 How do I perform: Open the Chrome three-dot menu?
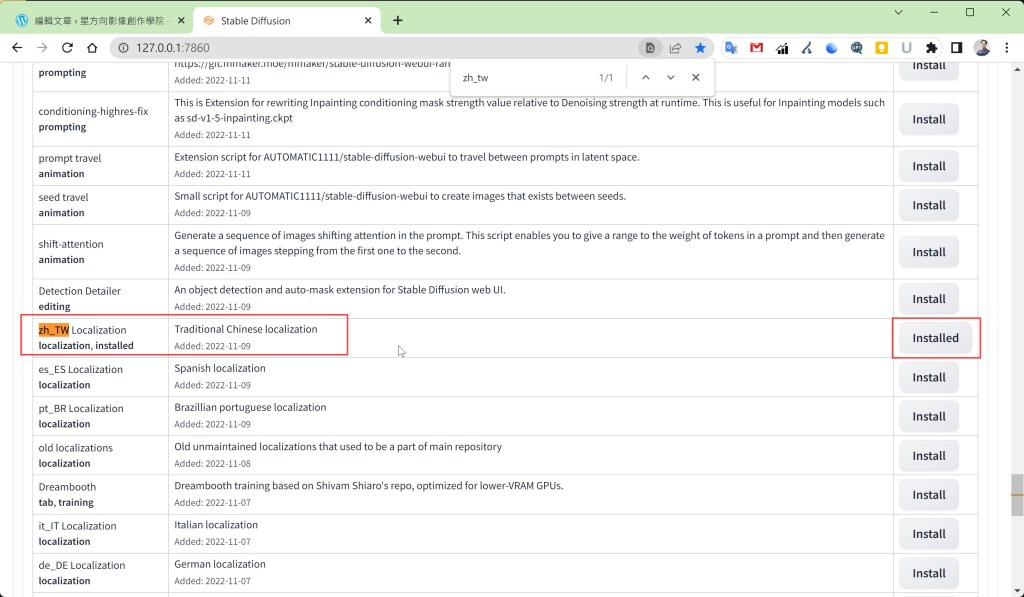(x=1007, y=47)
